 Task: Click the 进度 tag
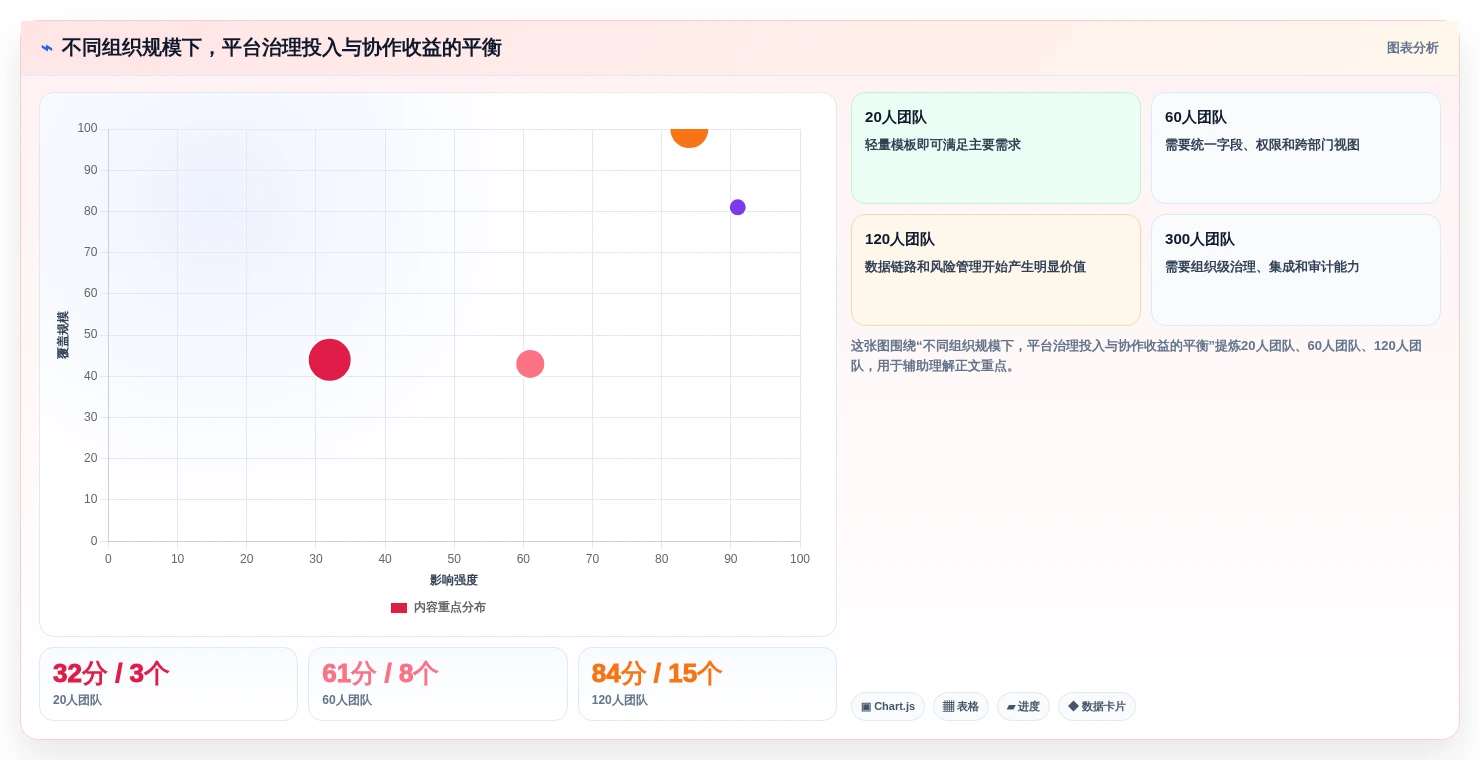coord(1023,707)
